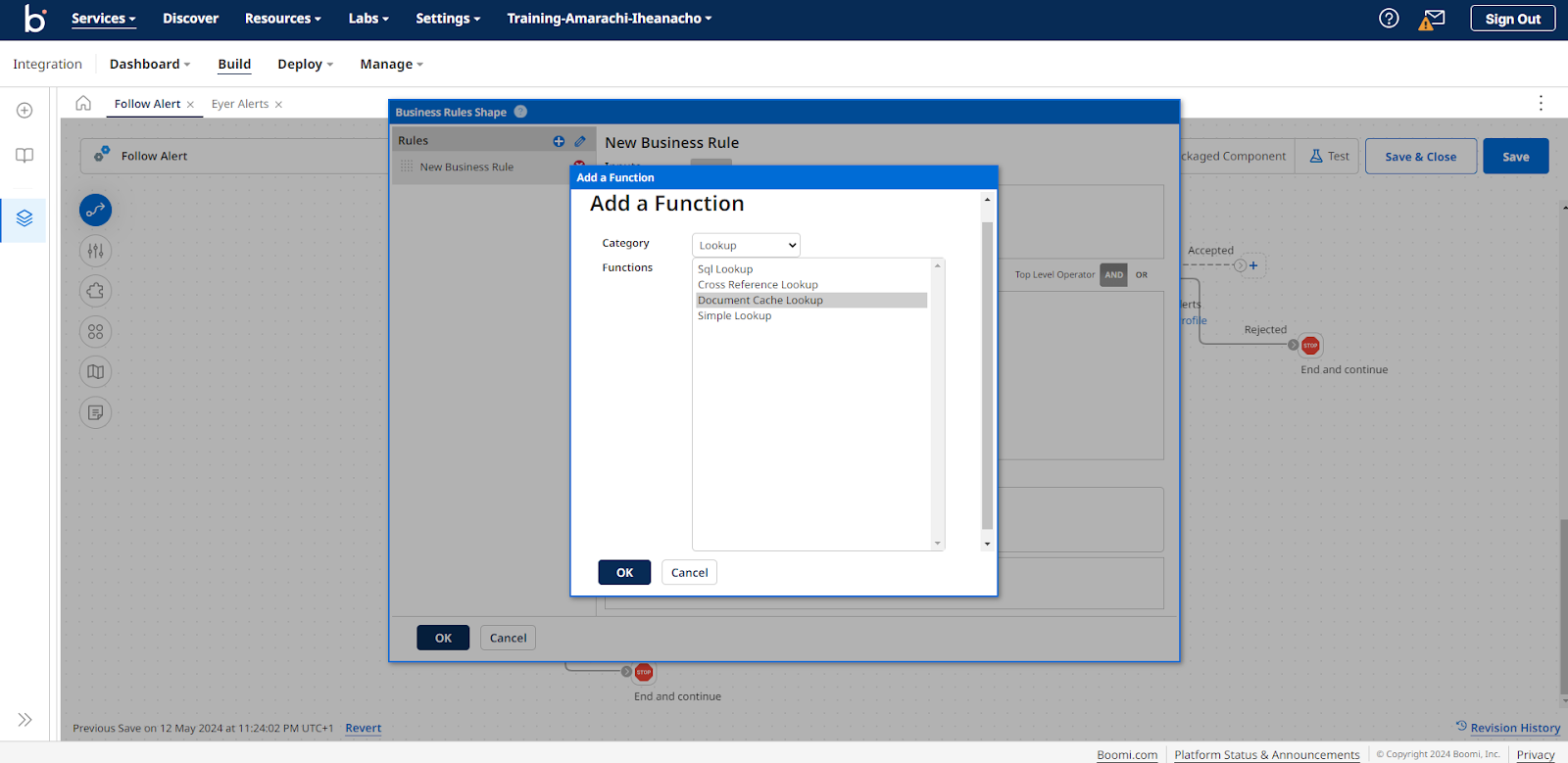
Task: Select the Connect puzzle-piece palette icon
Action: tap(95, 291)
